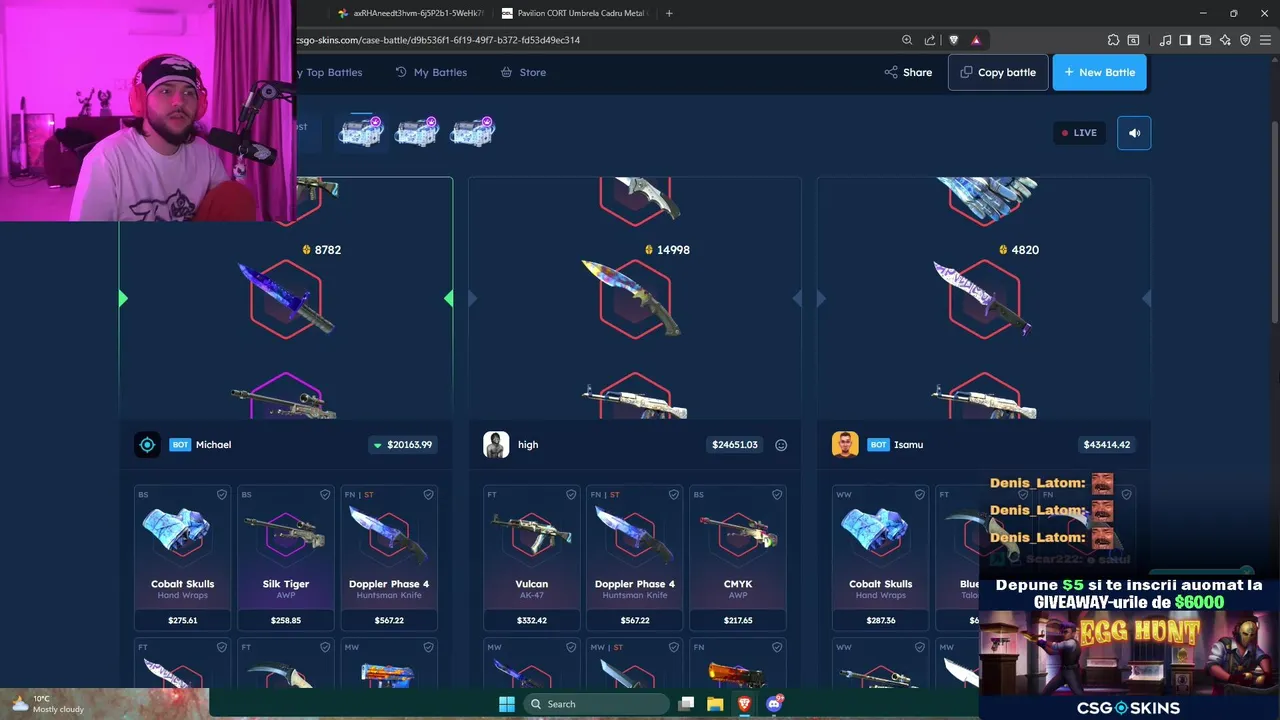
Task: Click shield icon on Vulcan card
Action: coord(571,494)
